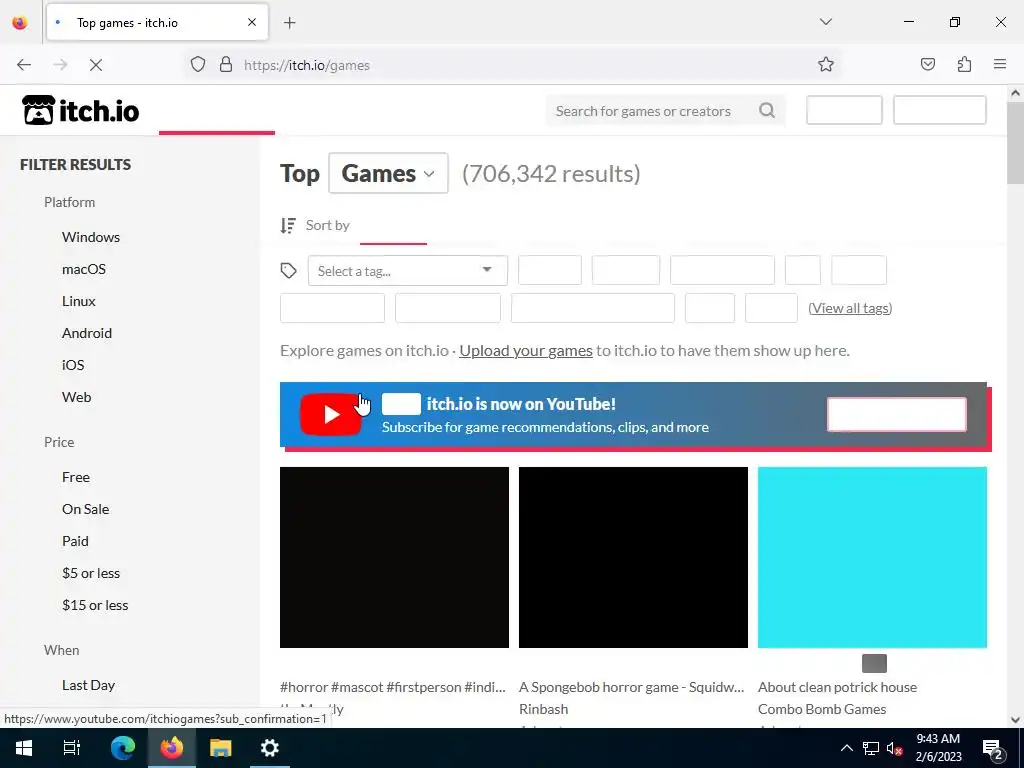Open Task View on the taskbar
1024x768 pixels.
72,748
